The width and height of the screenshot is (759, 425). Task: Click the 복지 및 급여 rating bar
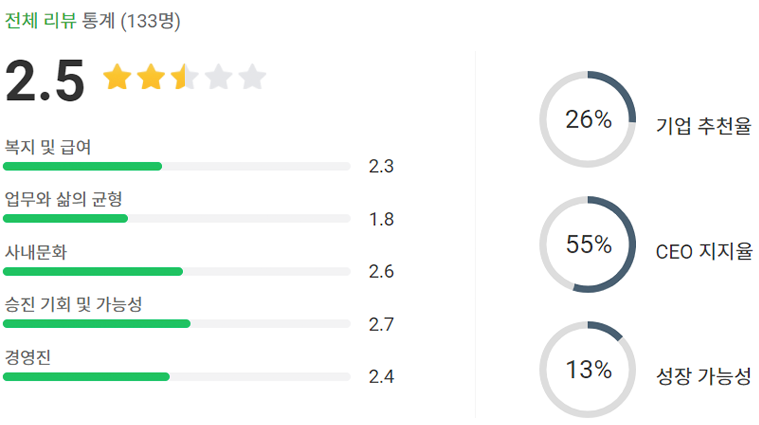click(177, 166)
